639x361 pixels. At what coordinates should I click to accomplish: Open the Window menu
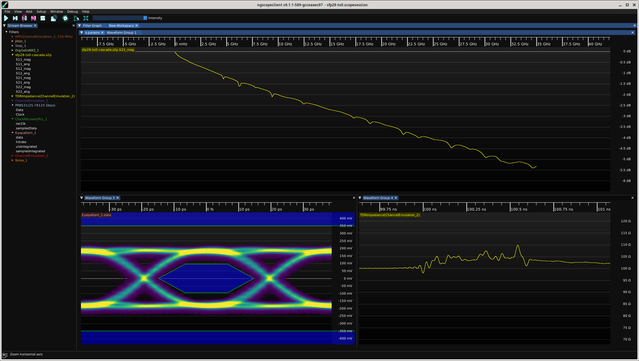[x=57, y=12]
